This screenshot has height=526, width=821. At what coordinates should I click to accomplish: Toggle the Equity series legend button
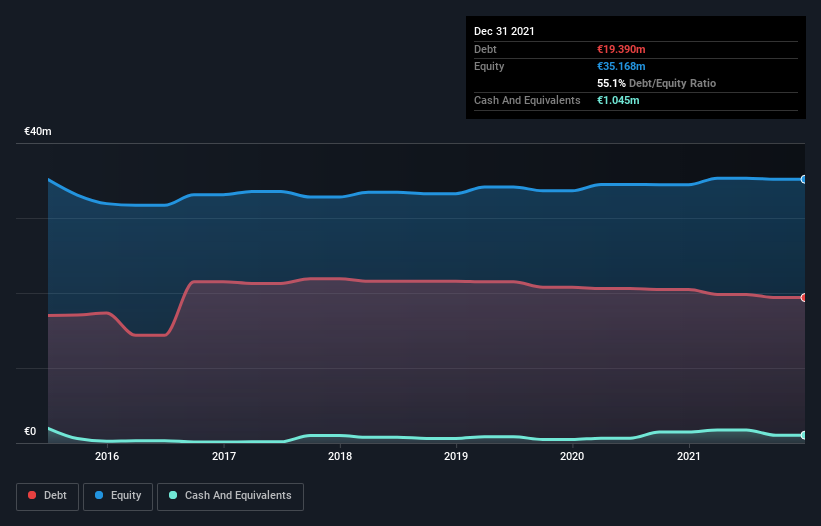pyautogui.click(x=118, y=496)
